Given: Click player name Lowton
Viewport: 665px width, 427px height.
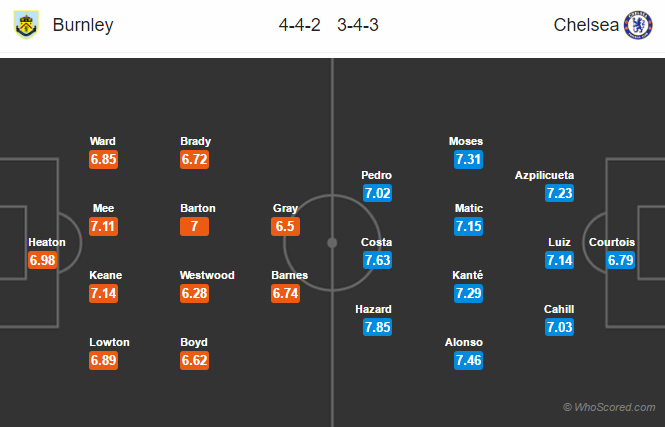Looking at the screenshot, I should click(x=108, y=342).
